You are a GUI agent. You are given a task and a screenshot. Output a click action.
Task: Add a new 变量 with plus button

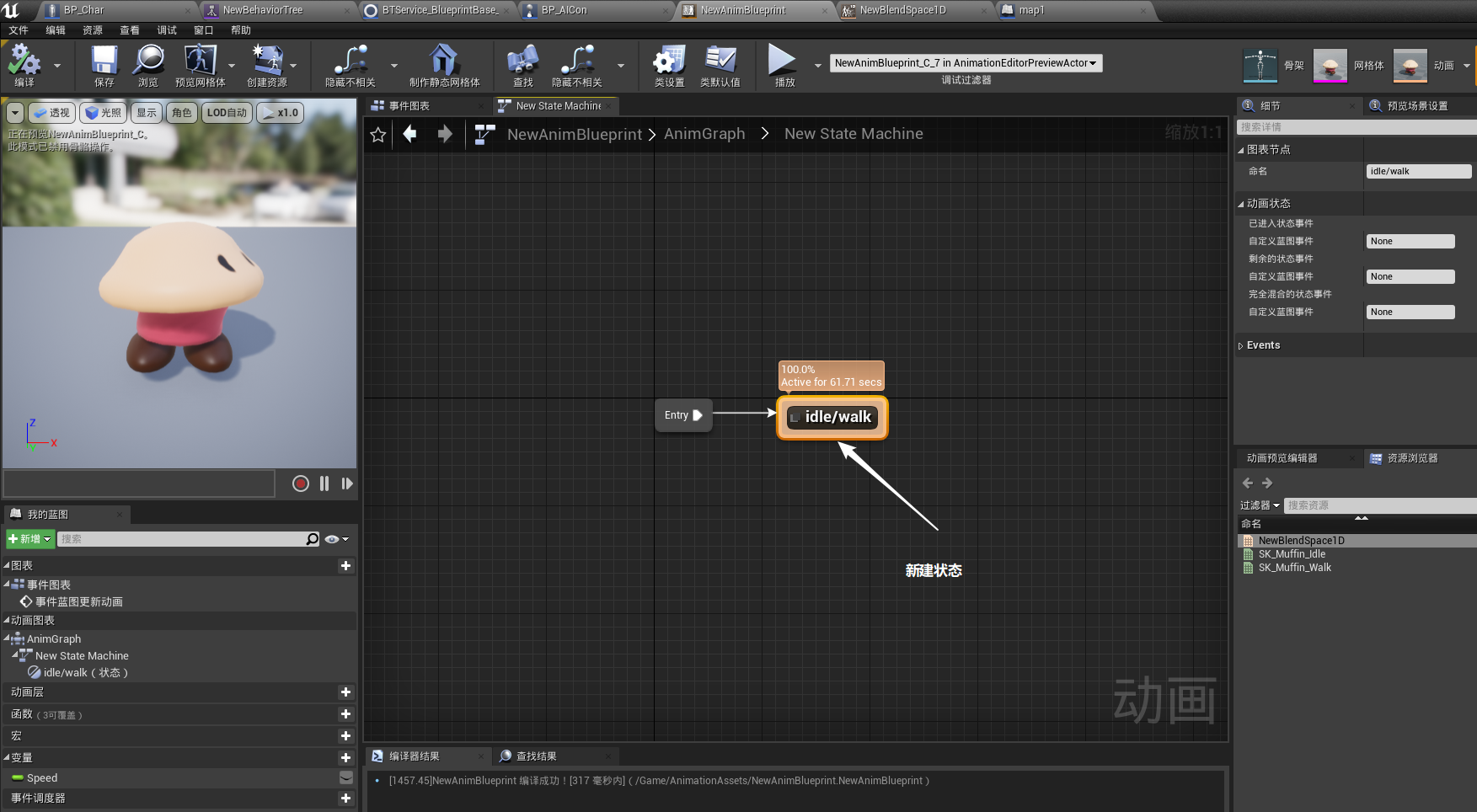[x=345, y=758]
